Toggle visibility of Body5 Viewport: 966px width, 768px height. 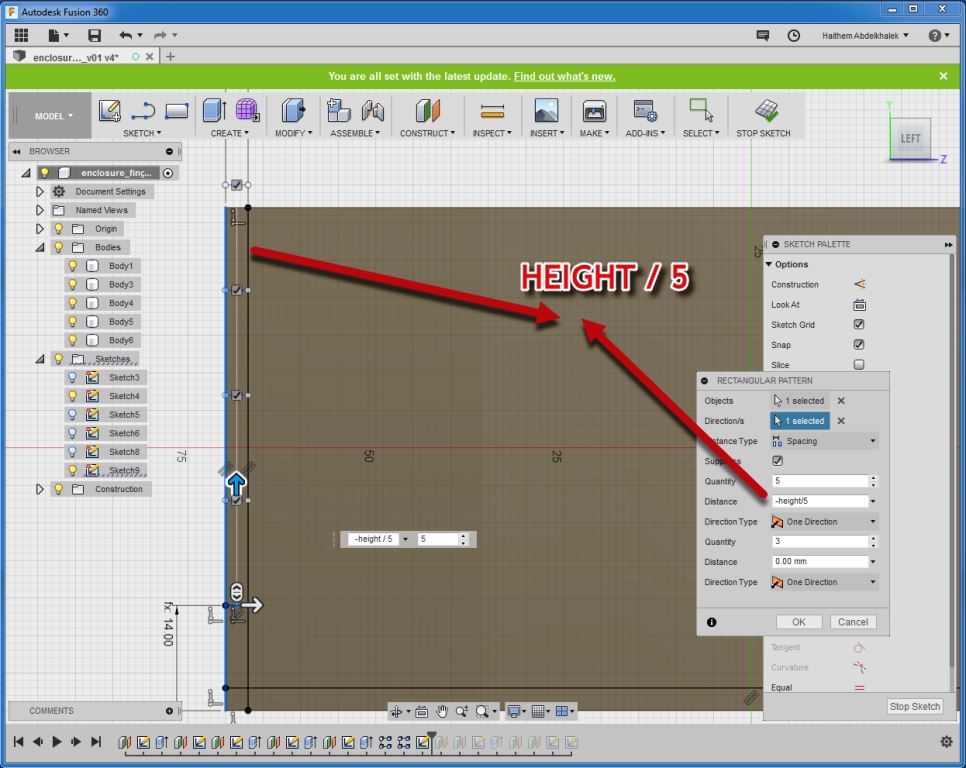coord(73,321)
